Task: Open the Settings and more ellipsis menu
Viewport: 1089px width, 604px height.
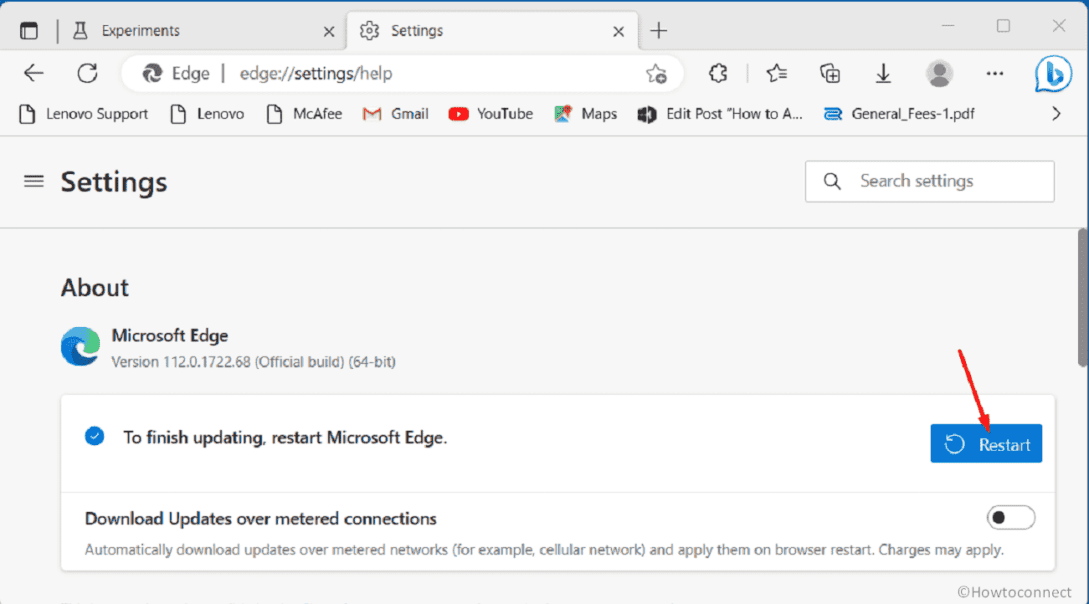Action: [x=995, y=72]
